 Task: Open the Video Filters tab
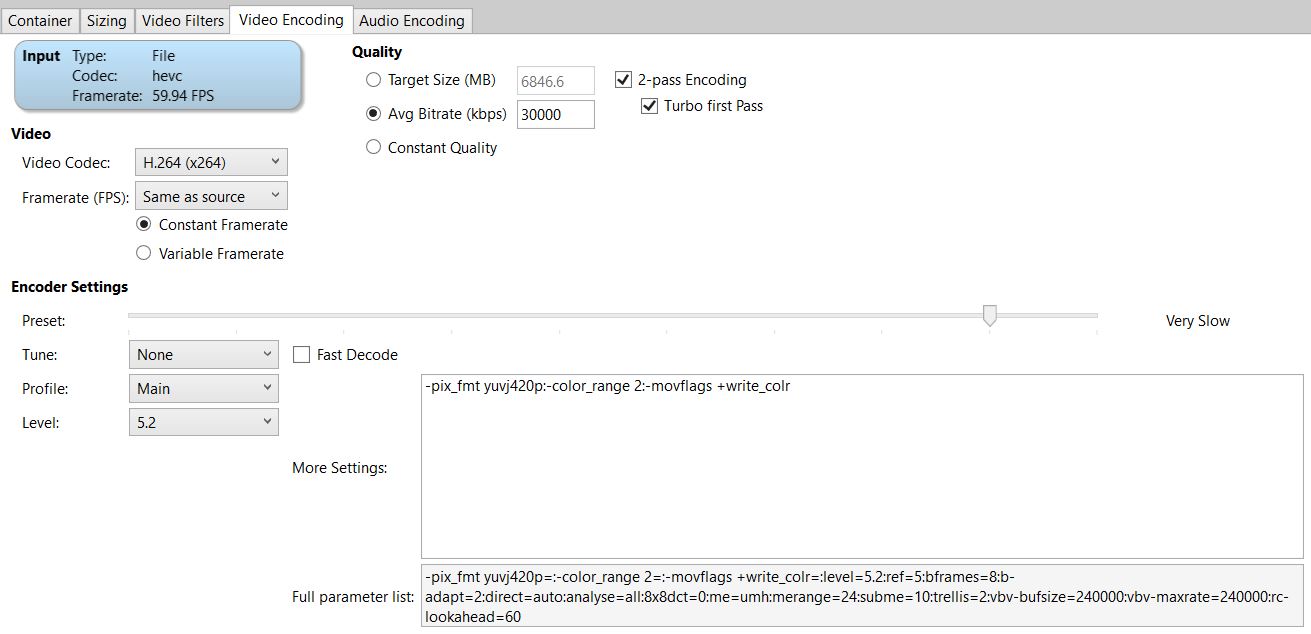183,20
